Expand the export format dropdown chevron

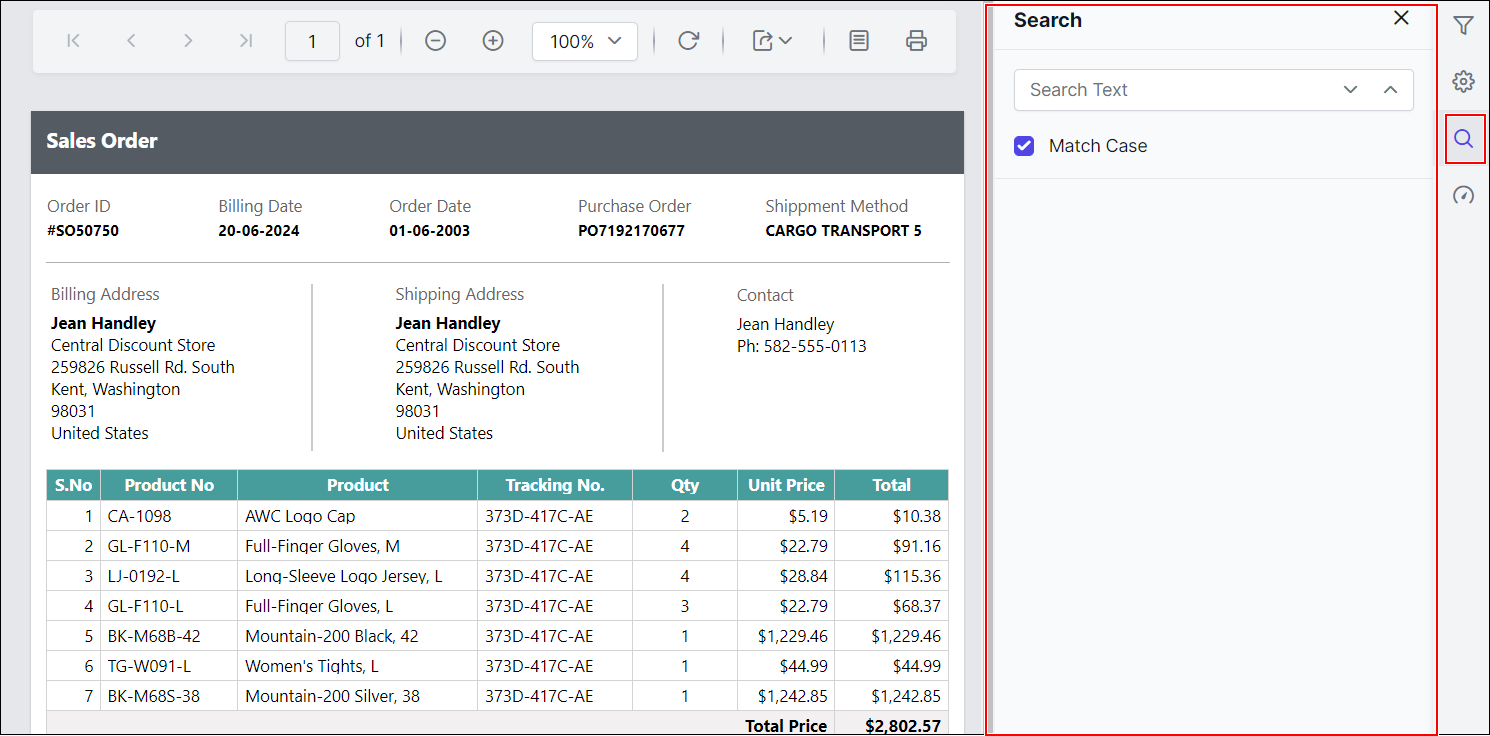785,41
